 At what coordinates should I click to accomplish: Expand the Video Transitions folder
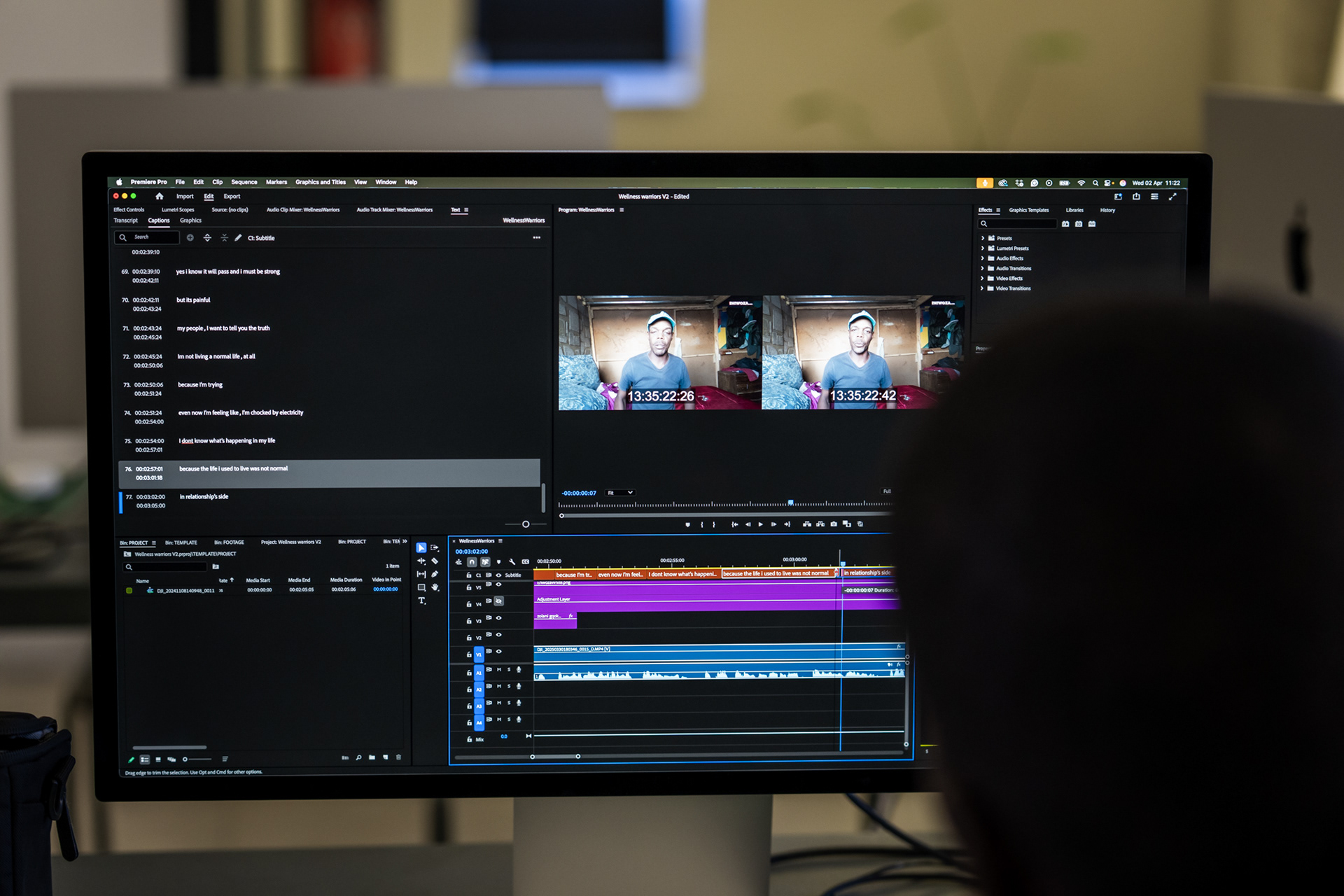click(x=983, y=288)
